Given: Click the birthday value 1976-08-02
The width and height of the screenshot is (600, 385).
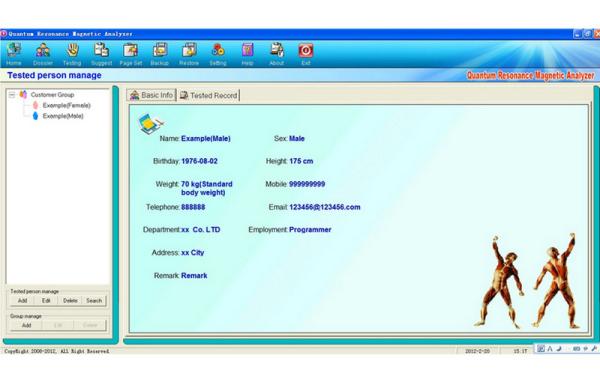Looking at the screenshot, I should click(199, 161).
